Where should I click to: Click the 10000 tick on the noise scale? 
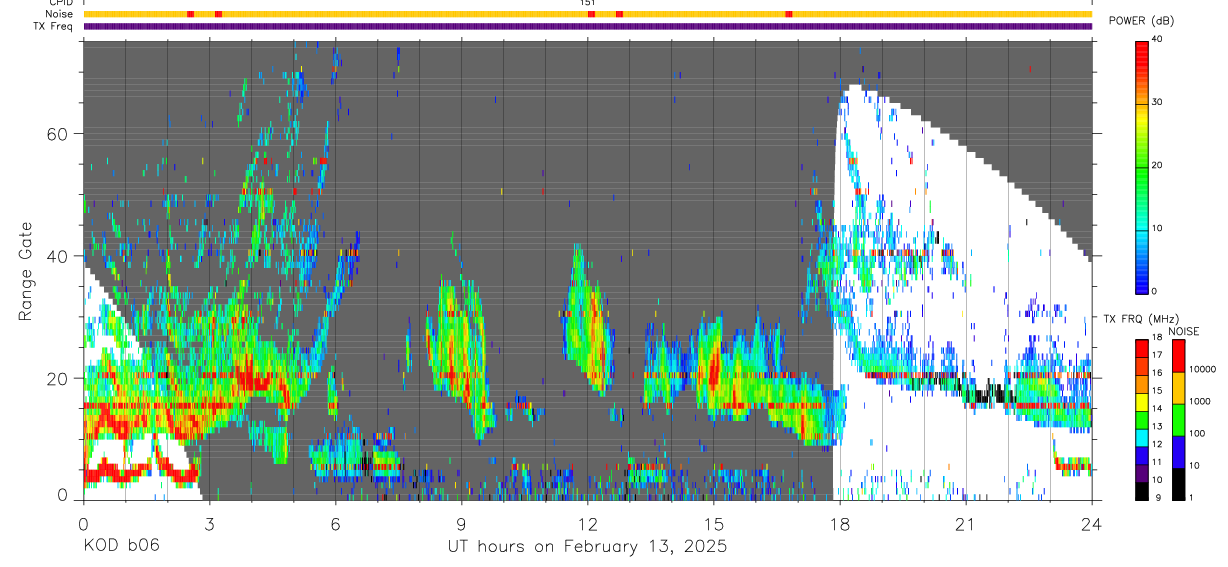(x=1204, y=369)
